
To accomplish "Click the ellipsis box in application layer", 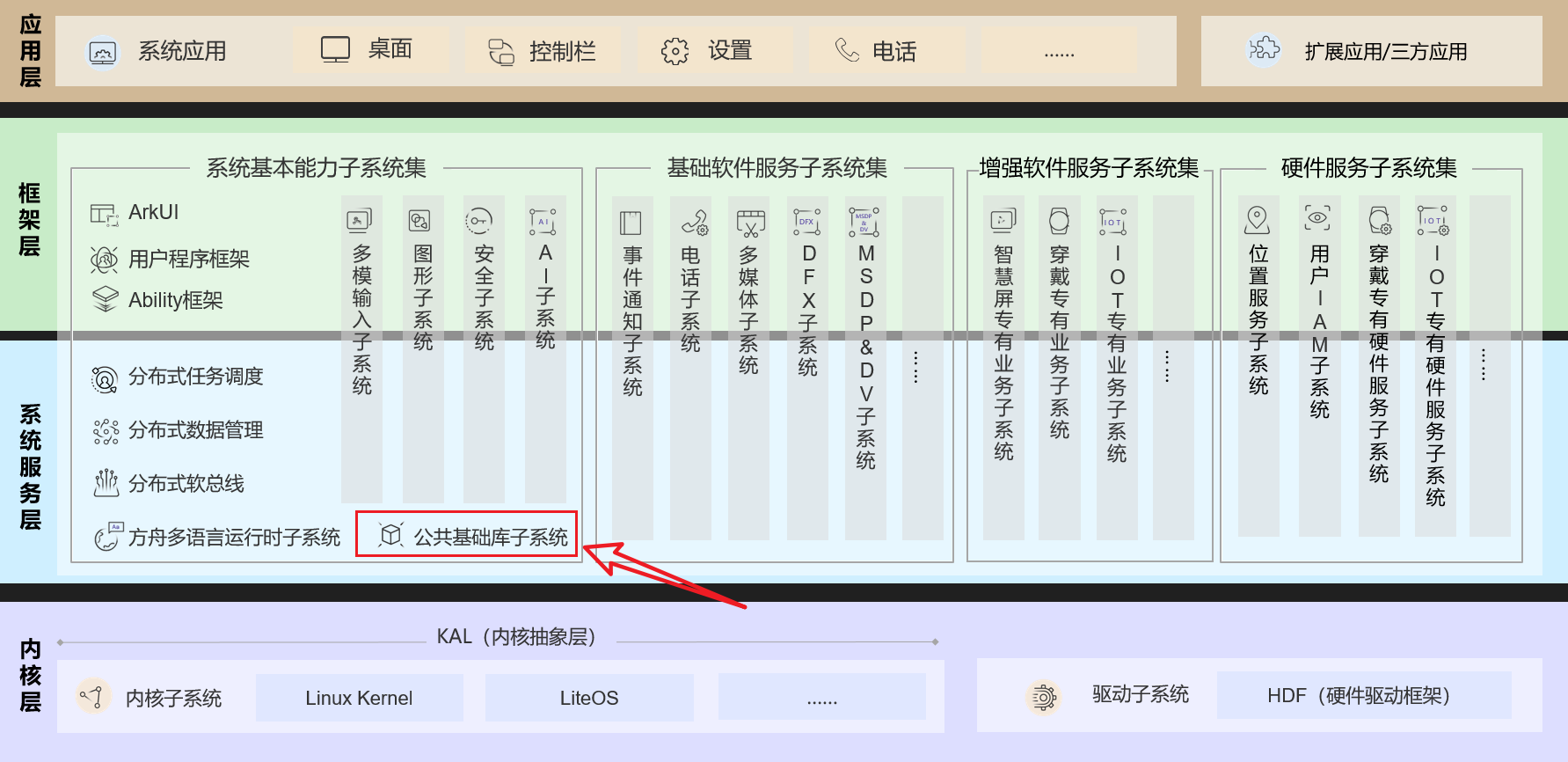I will pos(1059,51).
